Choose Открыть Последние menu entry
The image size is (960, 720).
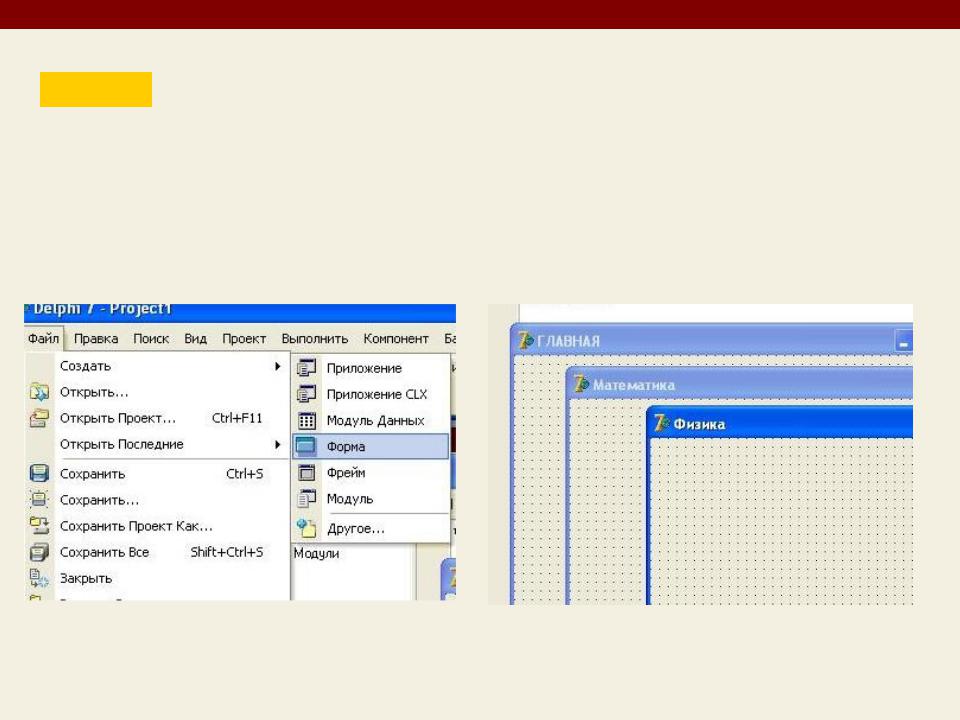[x=157, y=444]
